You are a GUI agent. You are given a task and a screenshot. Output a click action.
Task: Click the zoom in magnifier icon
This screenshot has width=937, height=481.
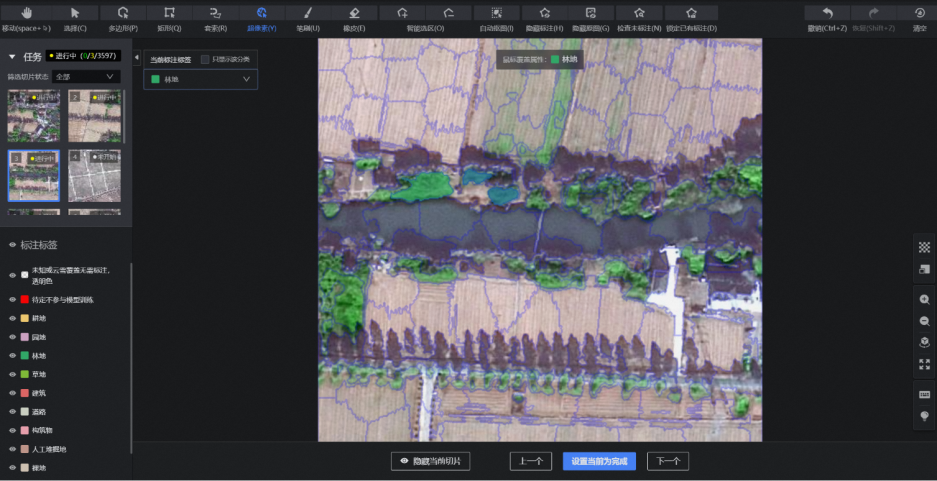pos(924,300)
